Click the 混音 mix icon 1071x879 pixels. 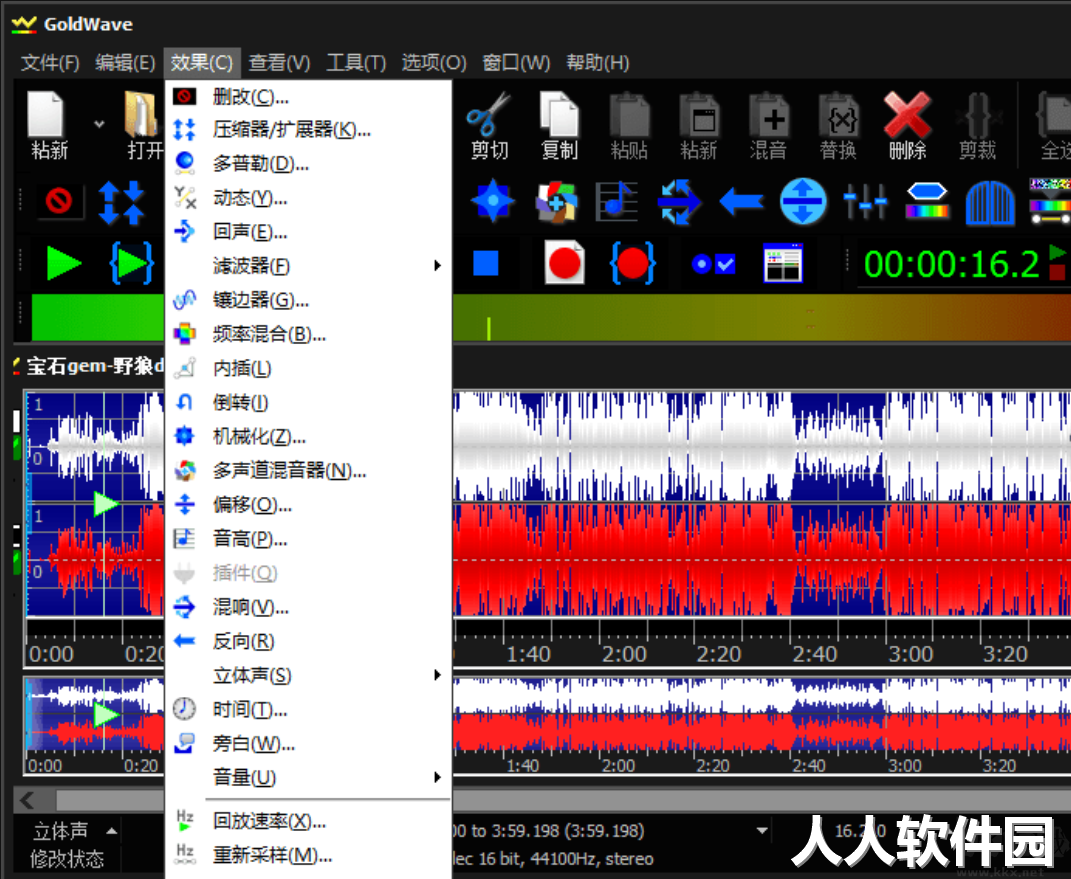coord(769,115)
